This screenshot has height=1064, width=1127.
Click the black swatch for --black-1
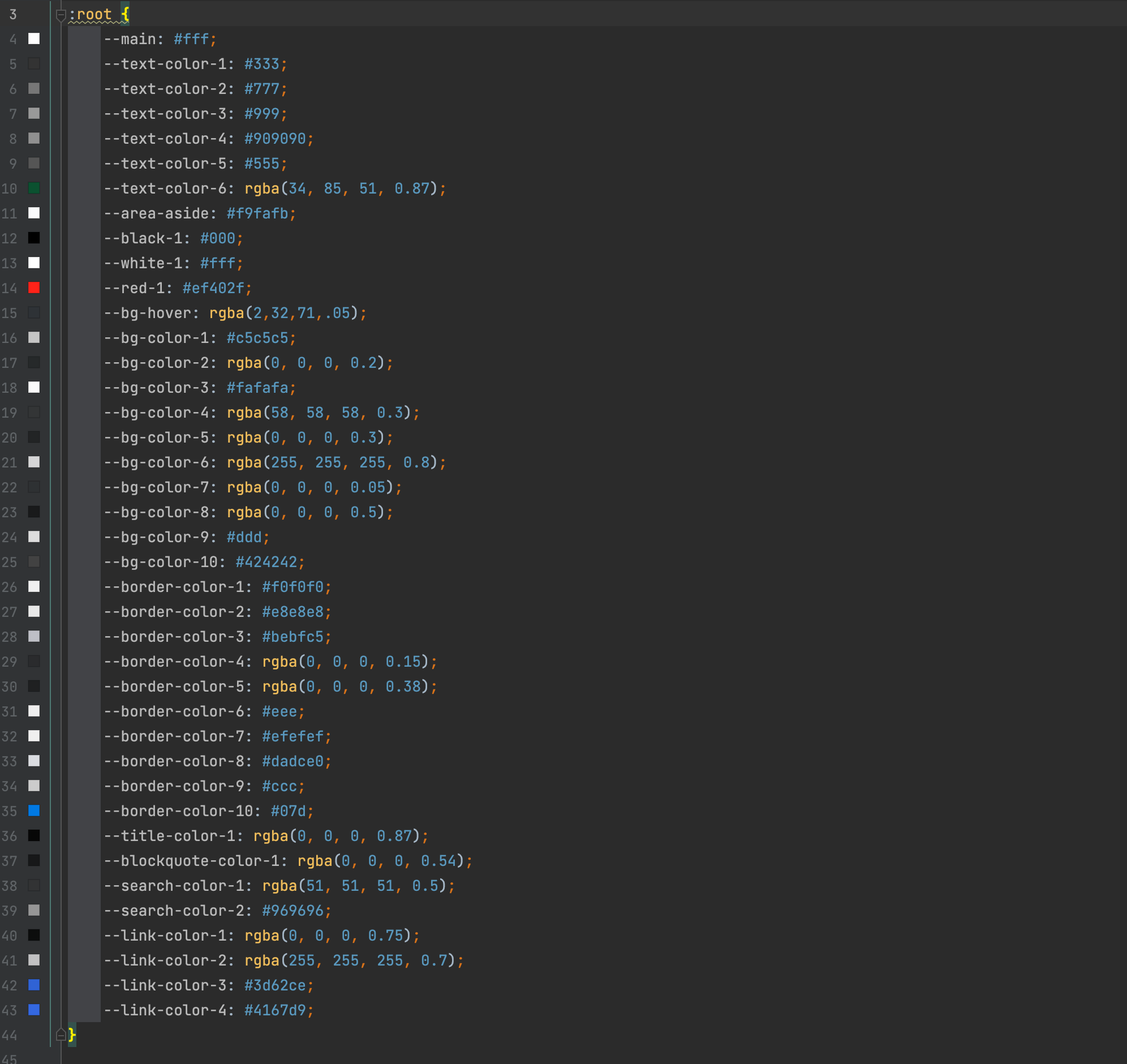point(34,238)
